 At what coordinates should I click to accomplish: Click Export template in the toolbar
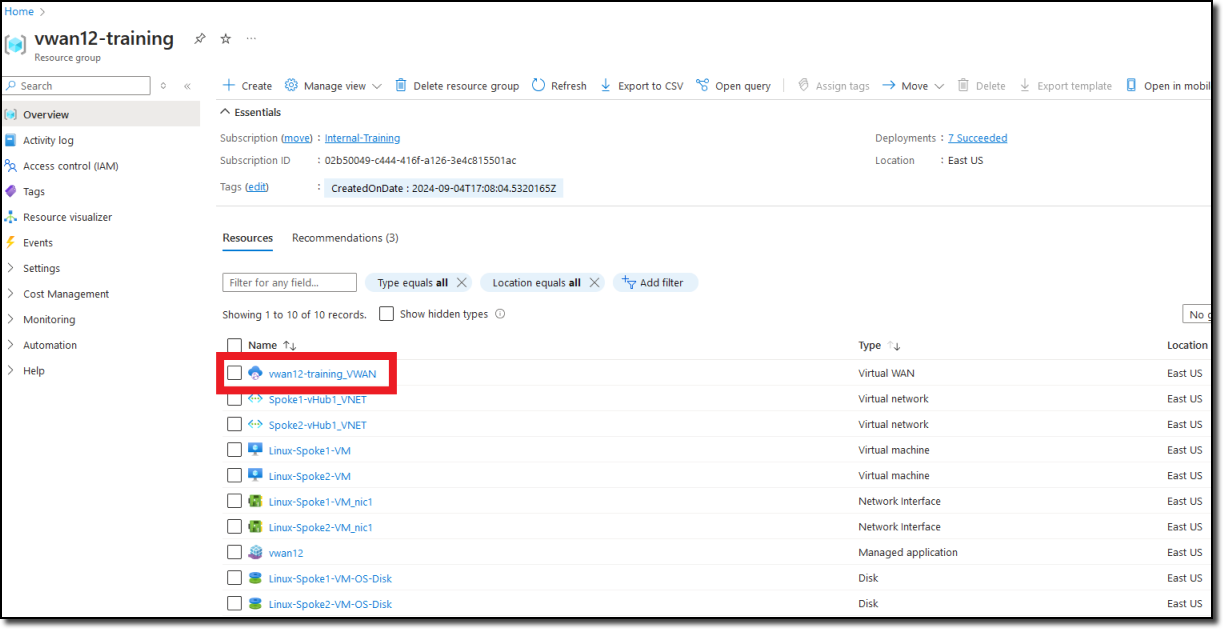pyautogui.click(x=1065, y=86)
